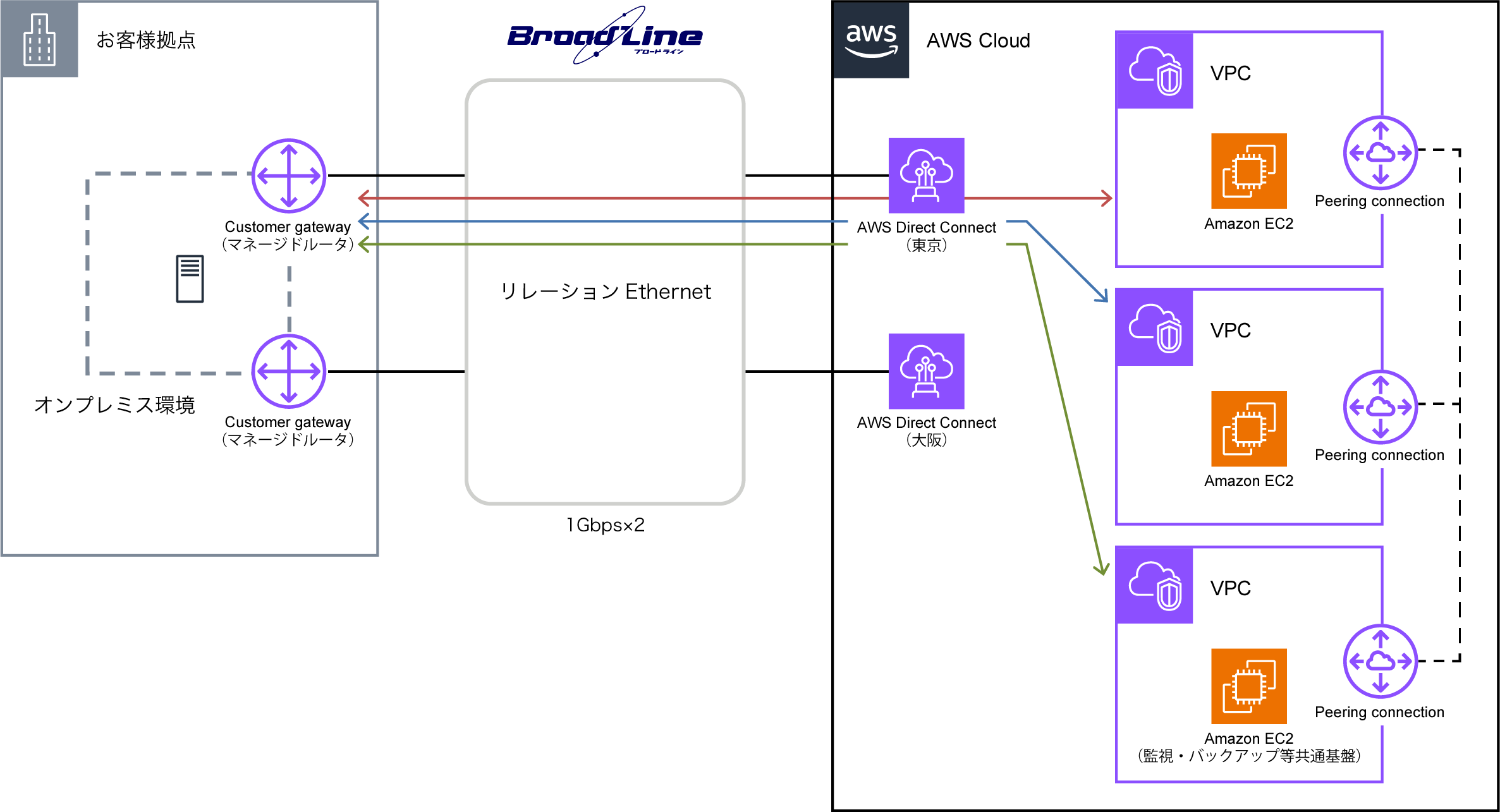Select the Amazon EC2 icon in middle VPC
The width and height of the screenshot is (1500, 812).
click(1248, 428)
